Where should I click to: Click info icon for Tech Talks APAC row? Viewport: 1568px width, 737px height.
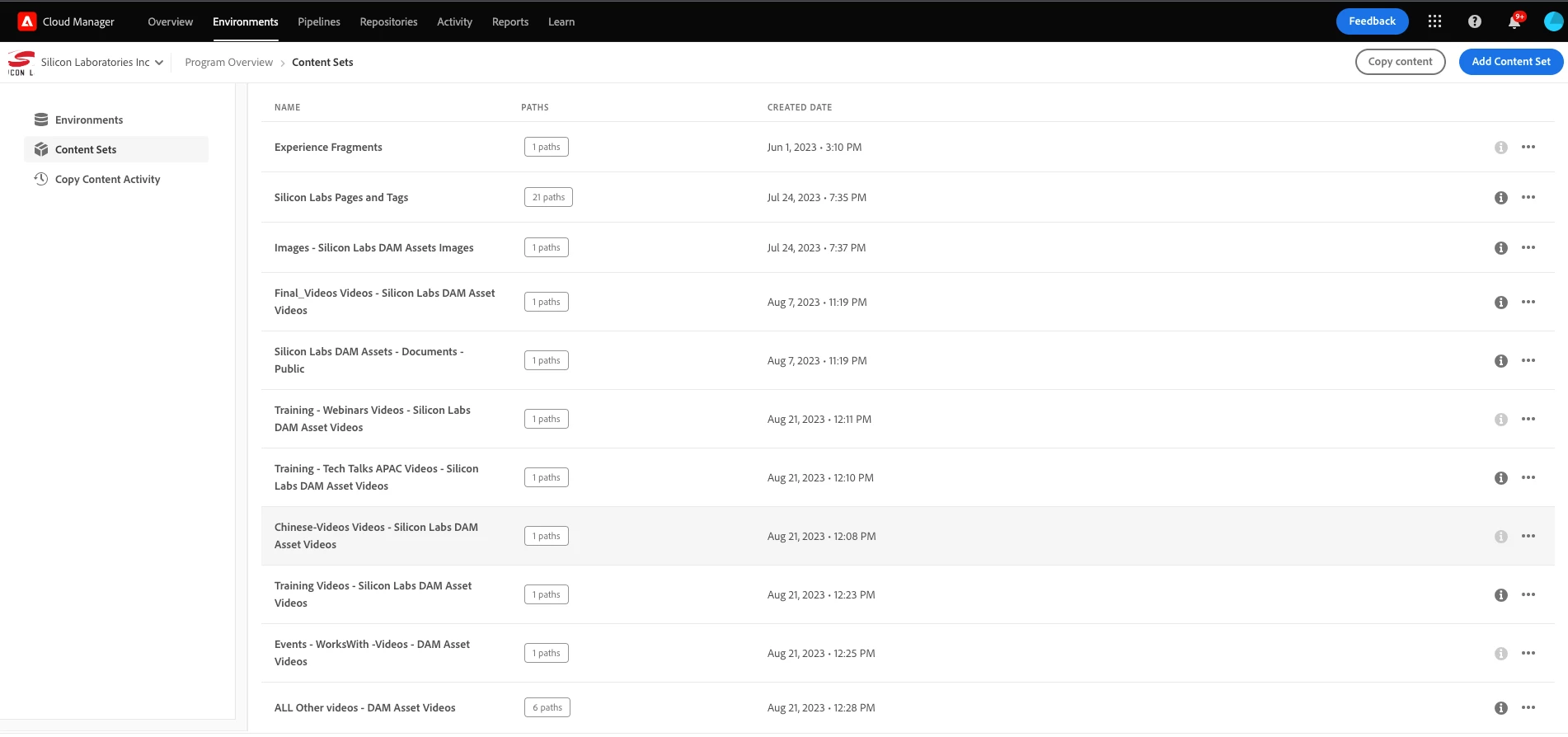point(1501,478)
